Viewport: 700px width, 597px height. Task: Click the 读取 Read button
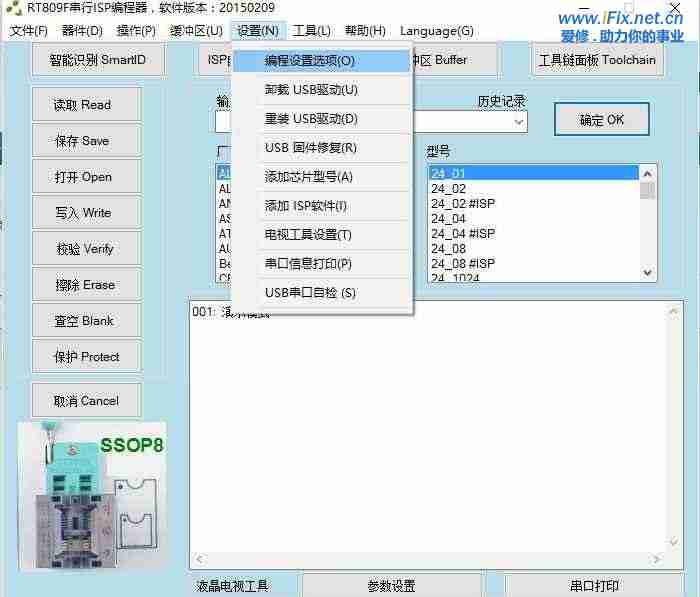coord(87,104)
